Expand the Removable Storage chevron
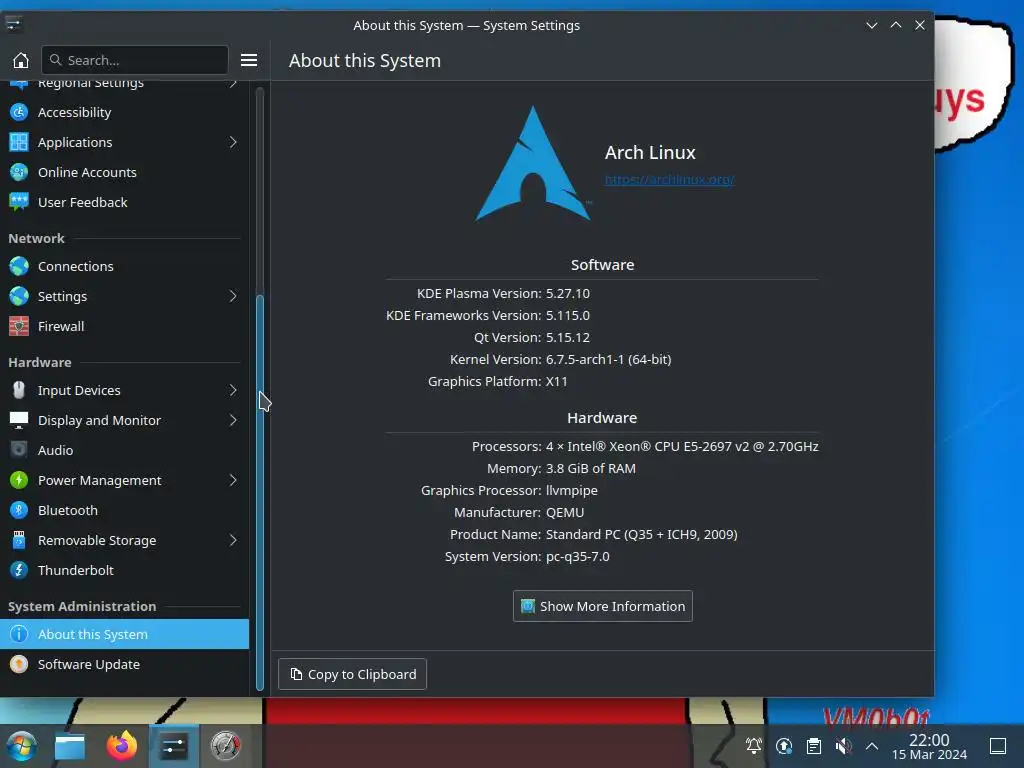The image size is (1024, 768). 233,541
